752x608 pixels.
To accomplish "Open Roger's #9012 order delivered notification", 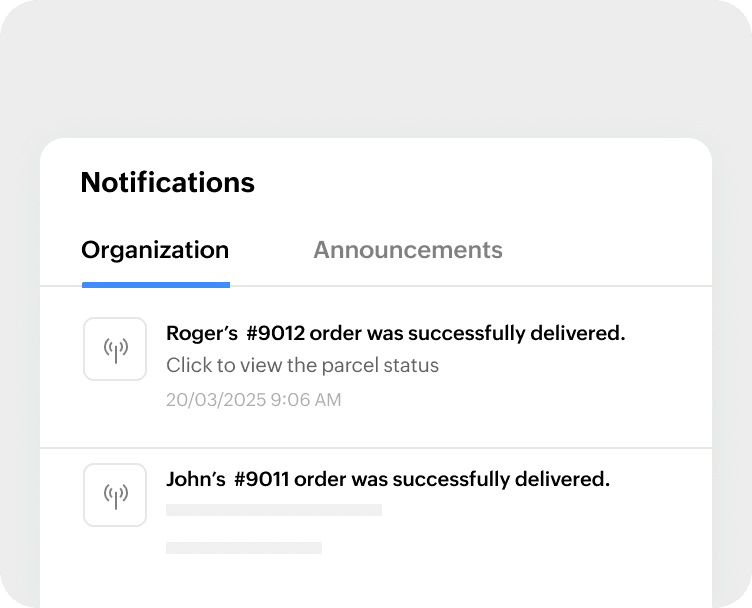I will click(395, 334).
